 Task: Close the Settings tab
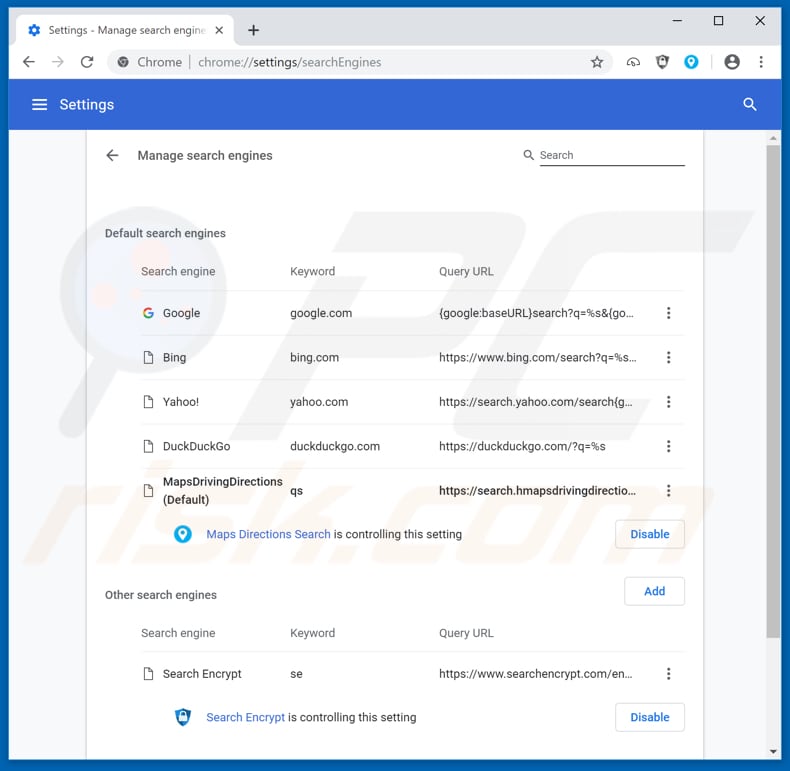[x=219, y=30]
